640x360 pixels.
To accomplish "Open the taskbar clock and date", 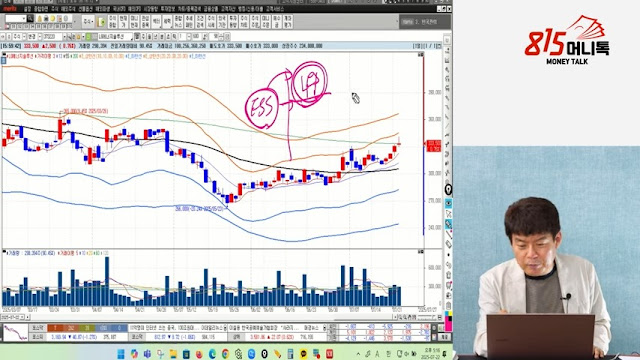I will click(x=432, y=353).
